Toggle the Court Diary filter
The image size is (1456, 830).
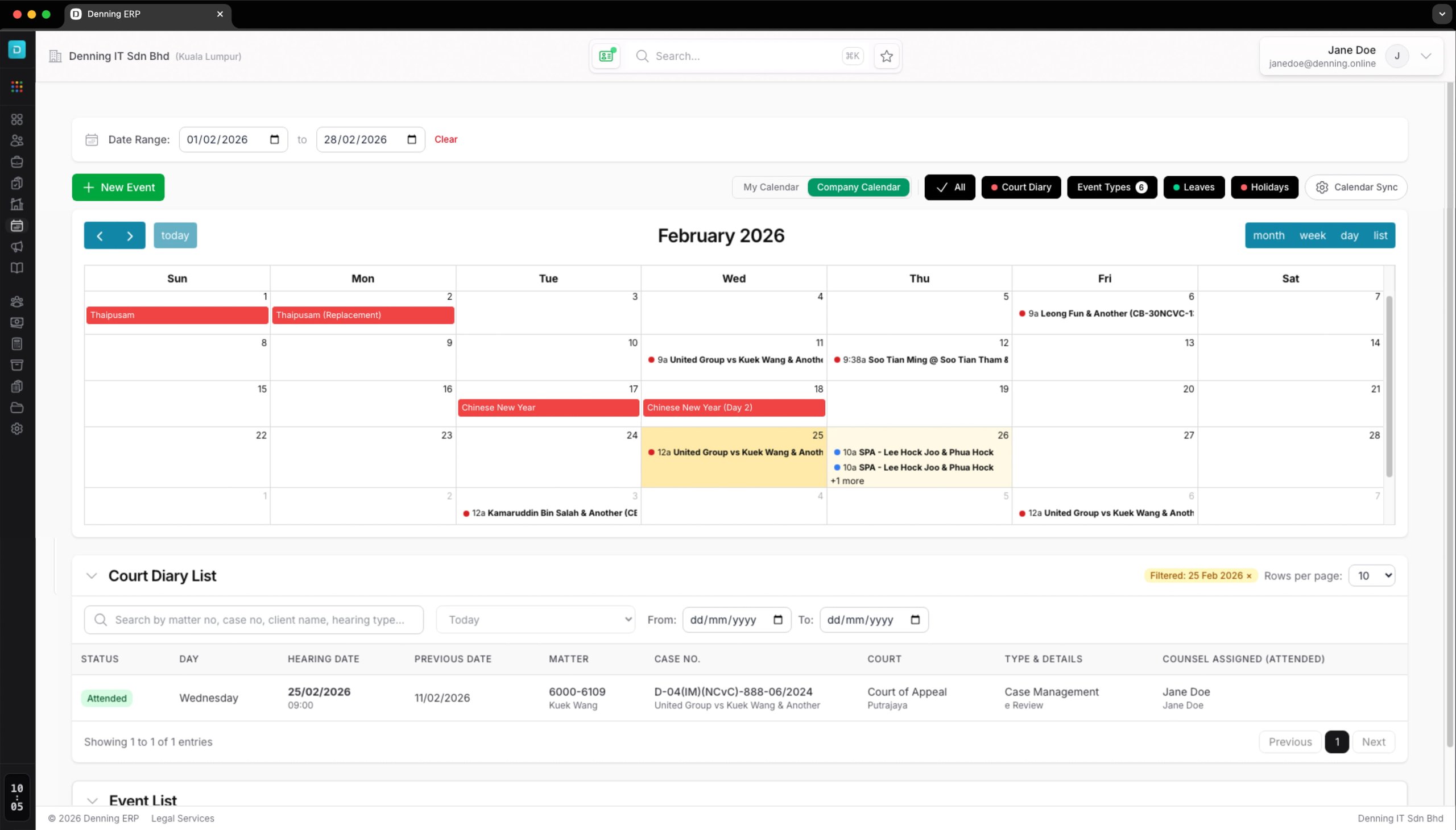tap(1020, 187)
